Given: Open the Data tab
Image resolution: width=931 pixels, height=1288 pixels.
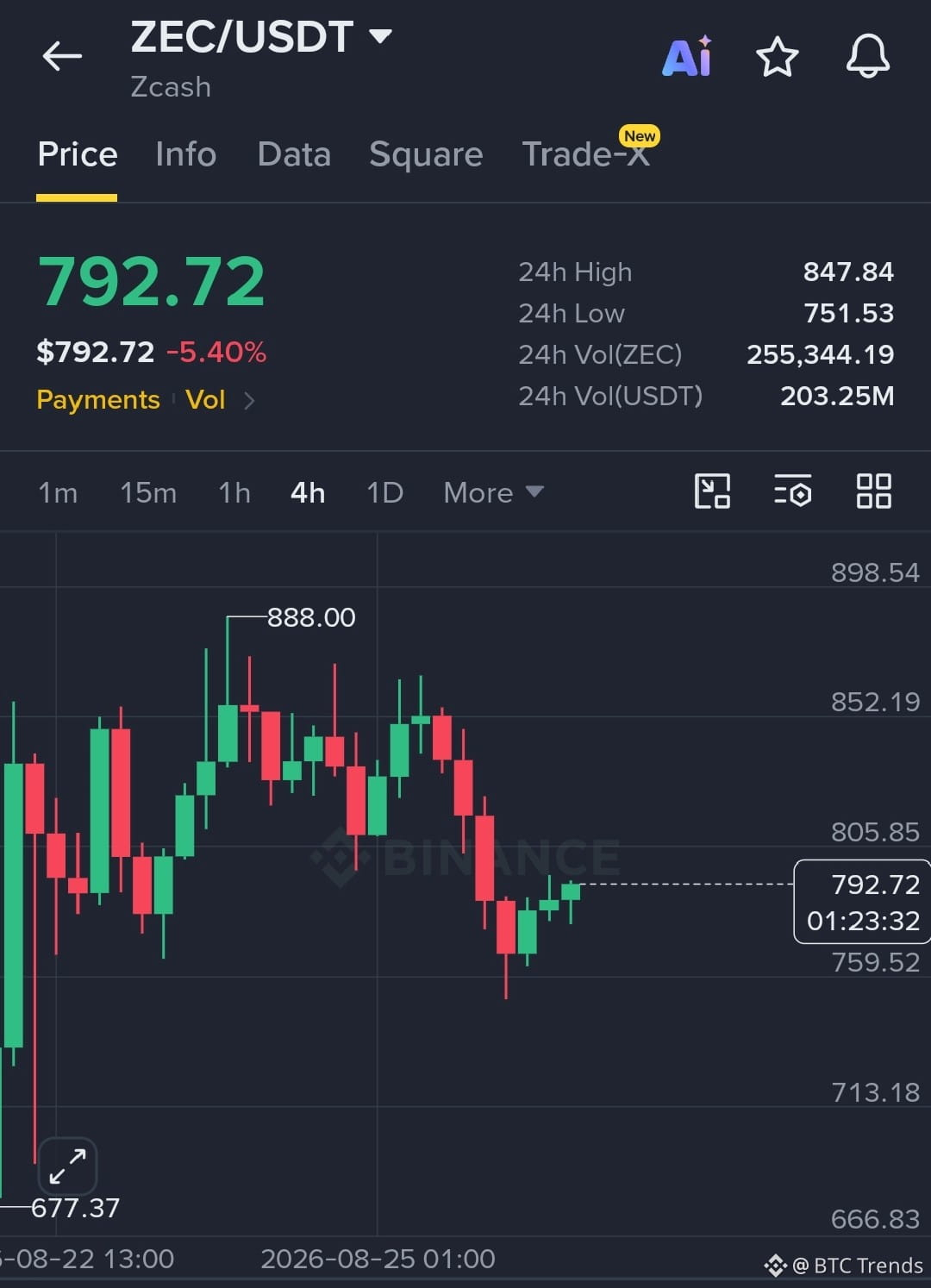Looking at the screenshot, I should 294,154.
